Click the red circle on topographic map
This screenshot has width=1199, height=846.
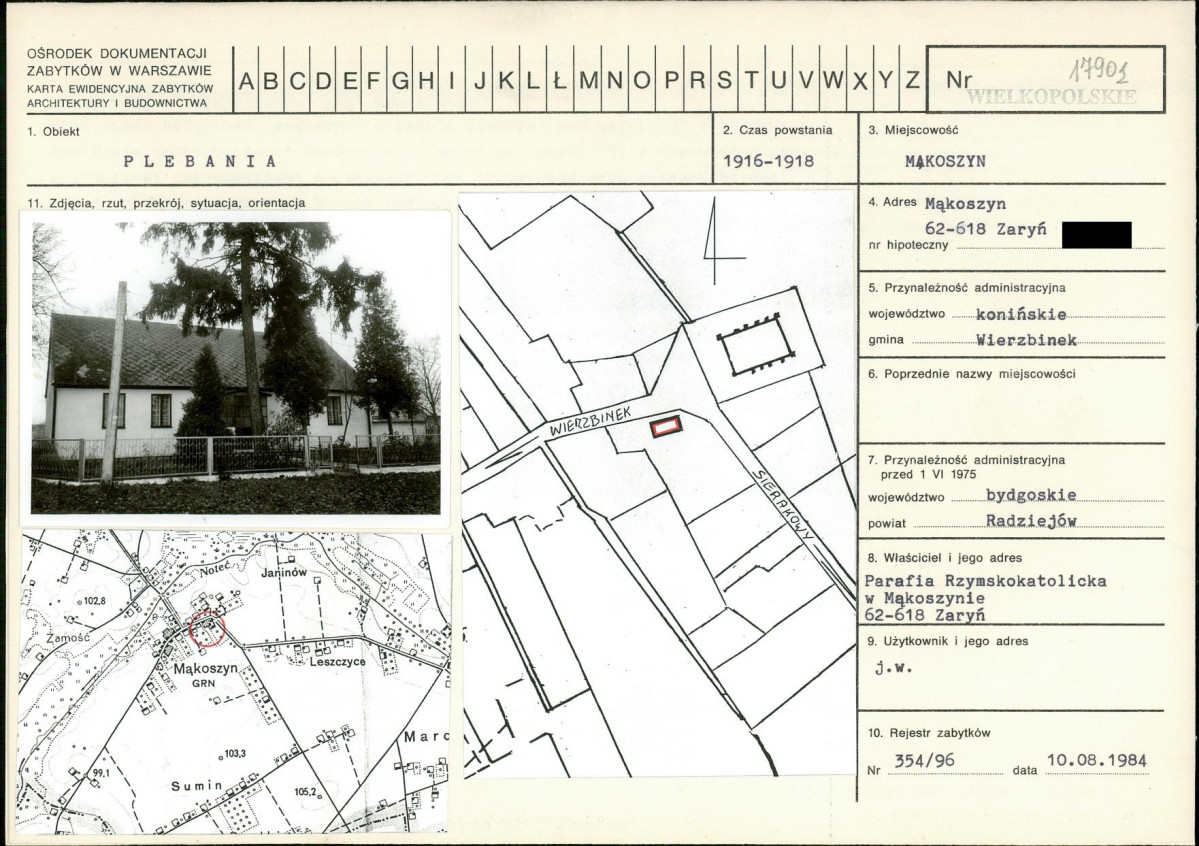tap(206, 629)
